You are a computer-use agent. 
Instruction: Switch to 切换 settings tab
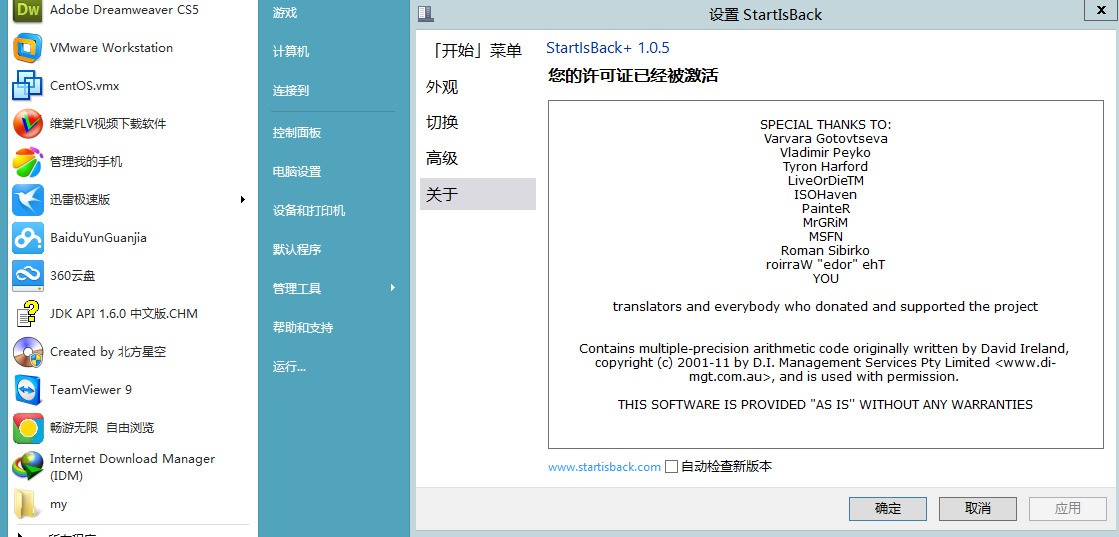click(477, 123)
